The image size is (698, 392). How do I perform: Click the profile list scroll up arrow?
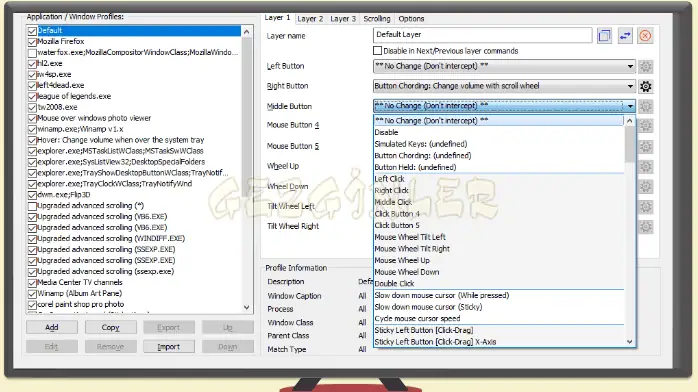tap(247, 32)
